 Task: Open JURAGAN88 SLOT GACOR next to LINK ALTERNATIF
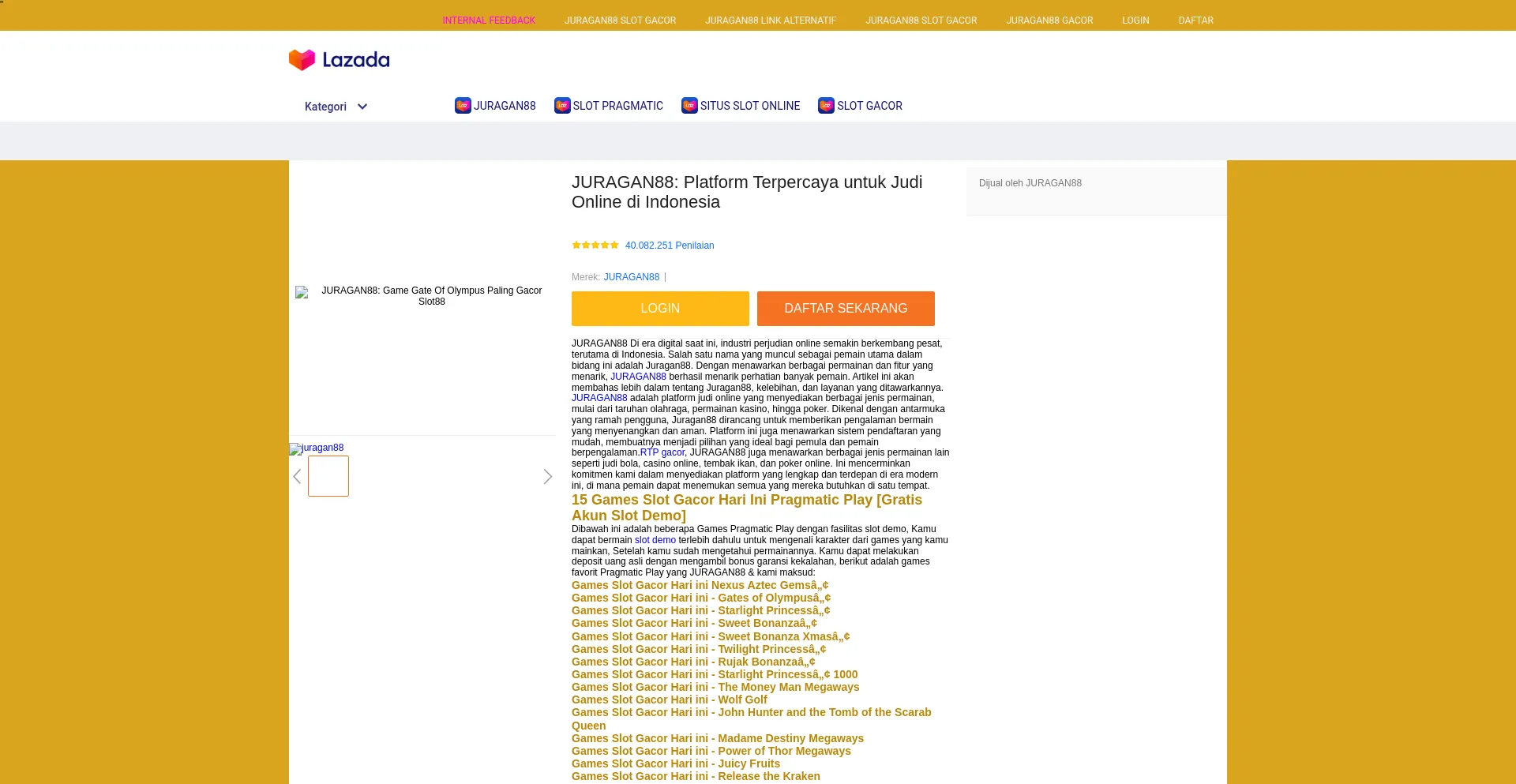click(921, 21)
